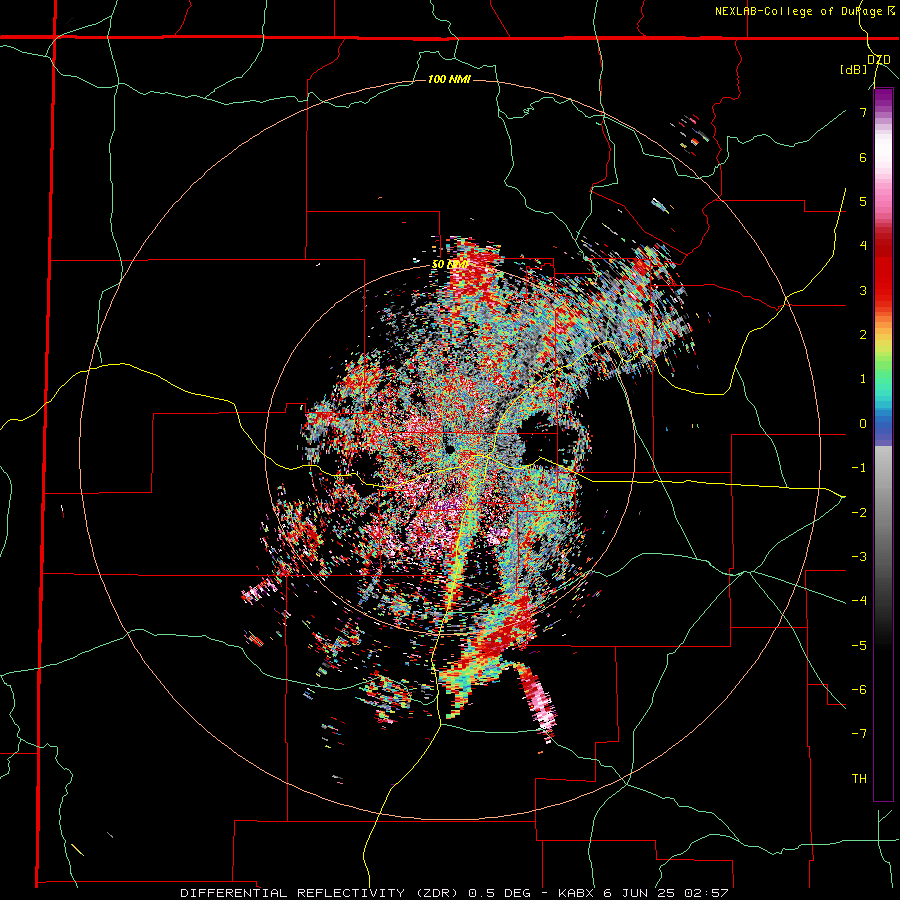Click the pink-white radial spike echo
The width and height of the screenshot is (900, 900).
[538, 703]
